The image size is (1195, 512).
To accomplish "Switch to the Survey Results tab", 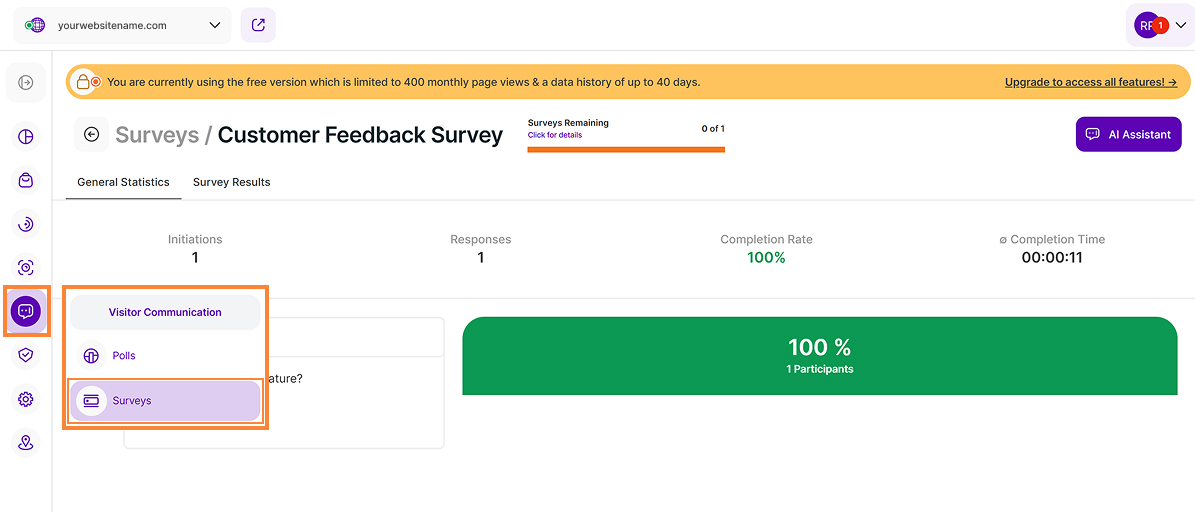I will point(232,182).
